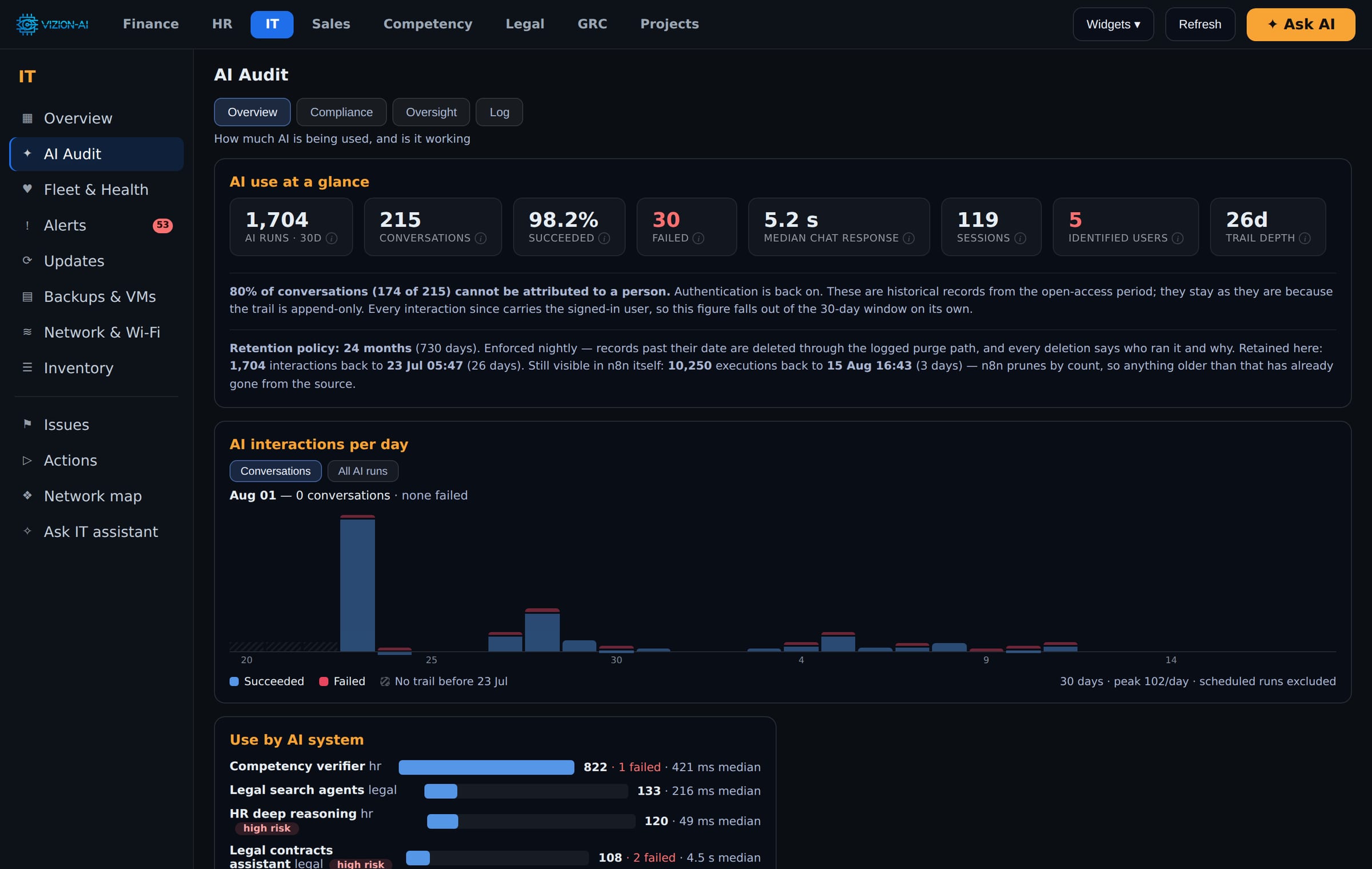
Task: Open the Competency module tab
Action: click(x=428, y=24)
